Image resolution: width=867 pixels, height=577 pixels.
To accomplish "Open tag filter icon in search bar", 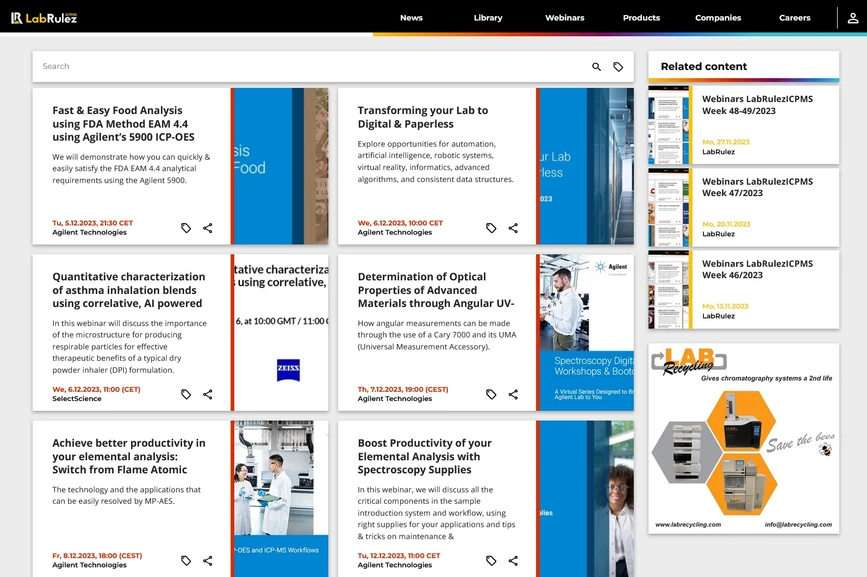I will (x=618, y=66).
